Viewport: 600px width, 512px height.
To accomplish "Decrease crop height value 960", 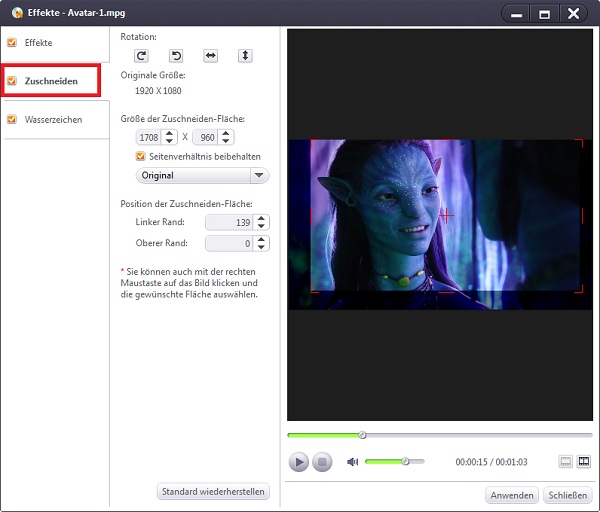I will (x=226, y=141).
